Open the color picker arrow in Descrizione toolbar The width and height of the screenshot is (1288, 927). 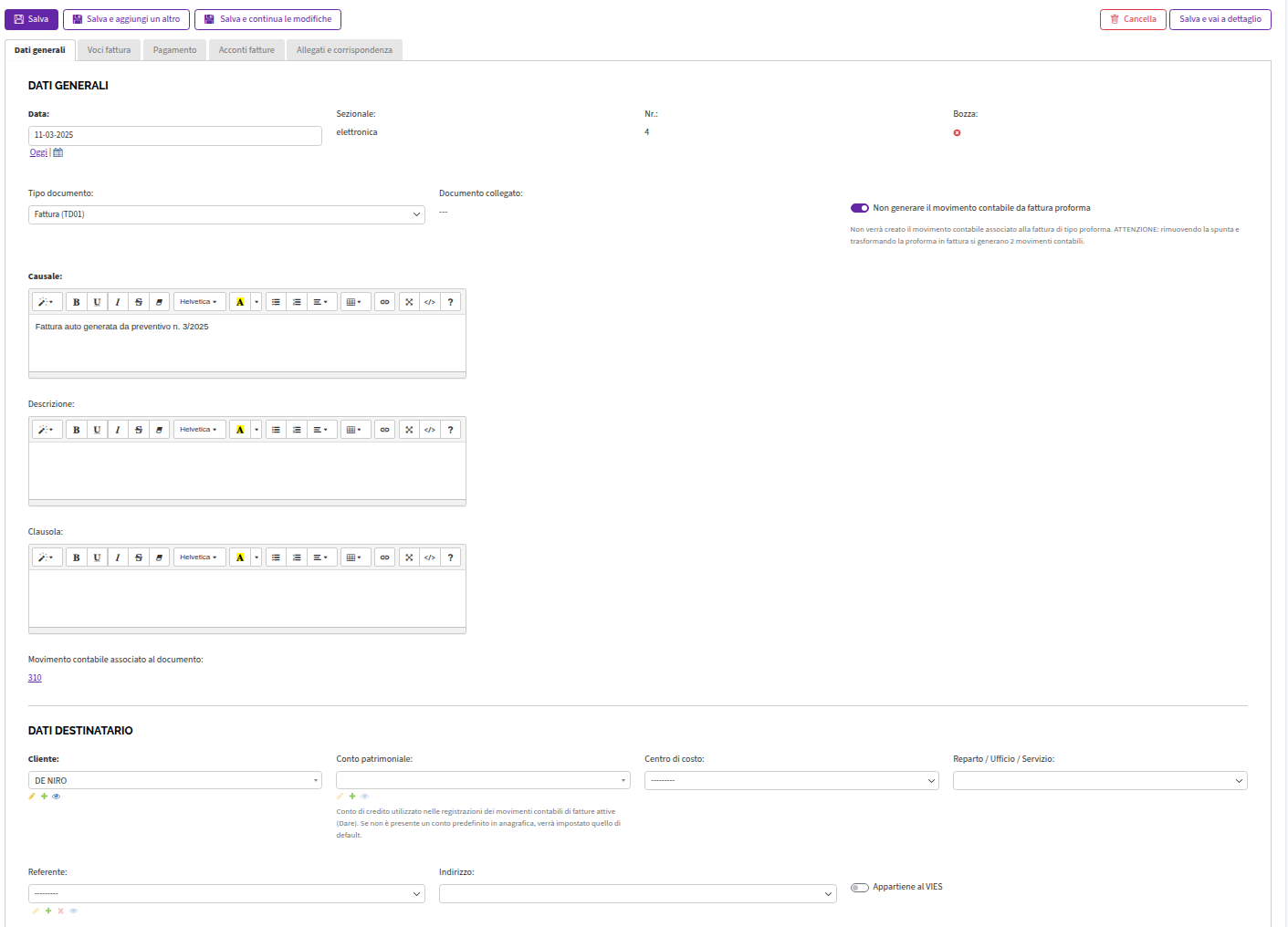click(257, 430)
